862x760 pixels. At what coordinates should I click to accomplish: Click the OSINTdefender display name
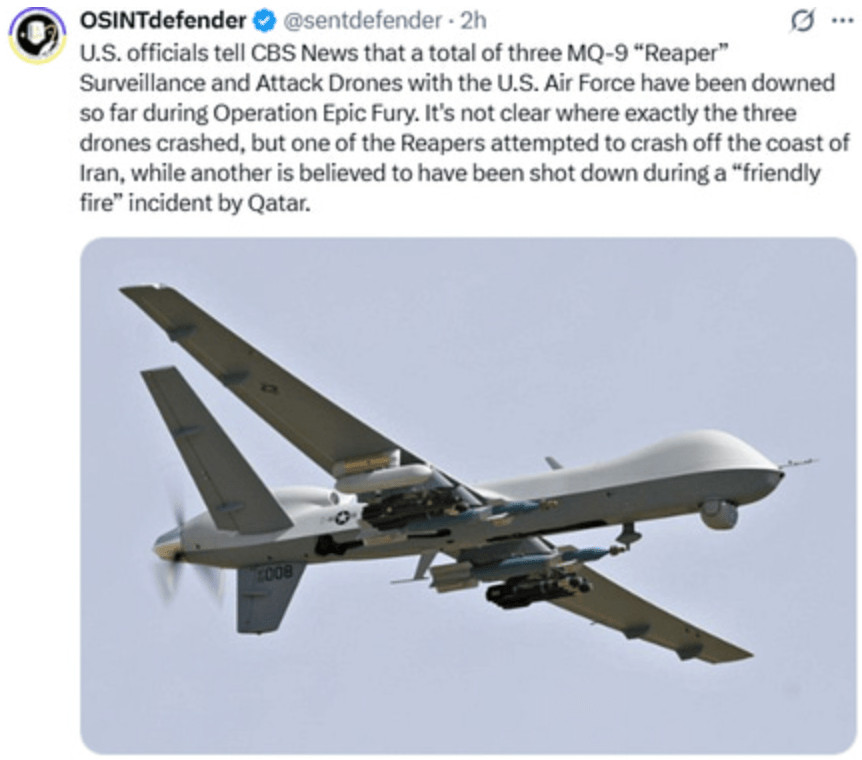[x=163, y=21]
